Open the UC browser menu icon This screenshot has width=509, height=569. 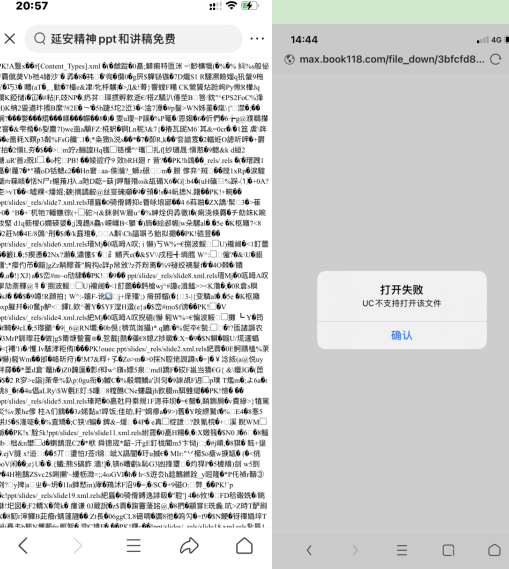pos(402,550)
